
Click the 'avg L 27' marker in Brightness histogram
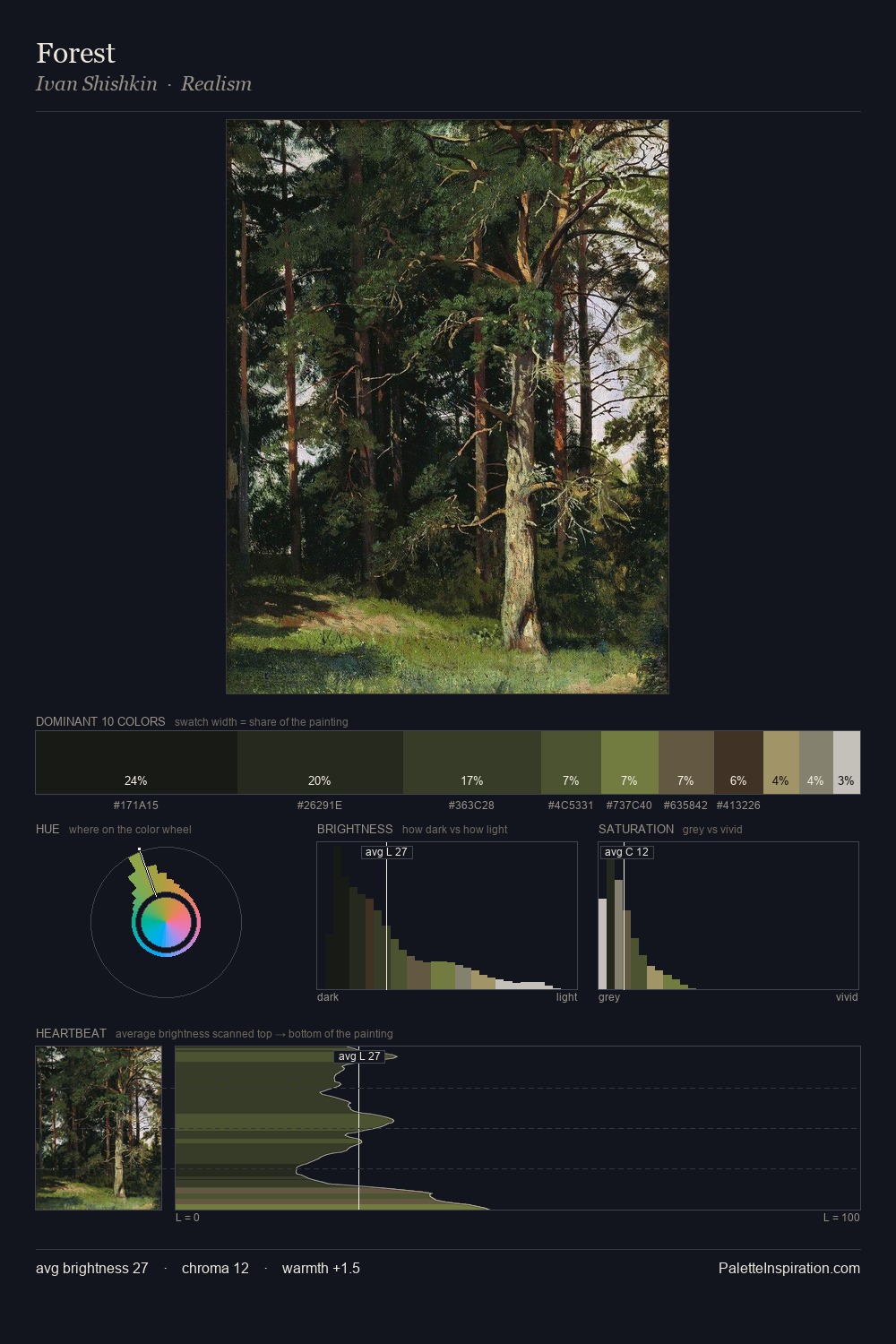point(386,852)
